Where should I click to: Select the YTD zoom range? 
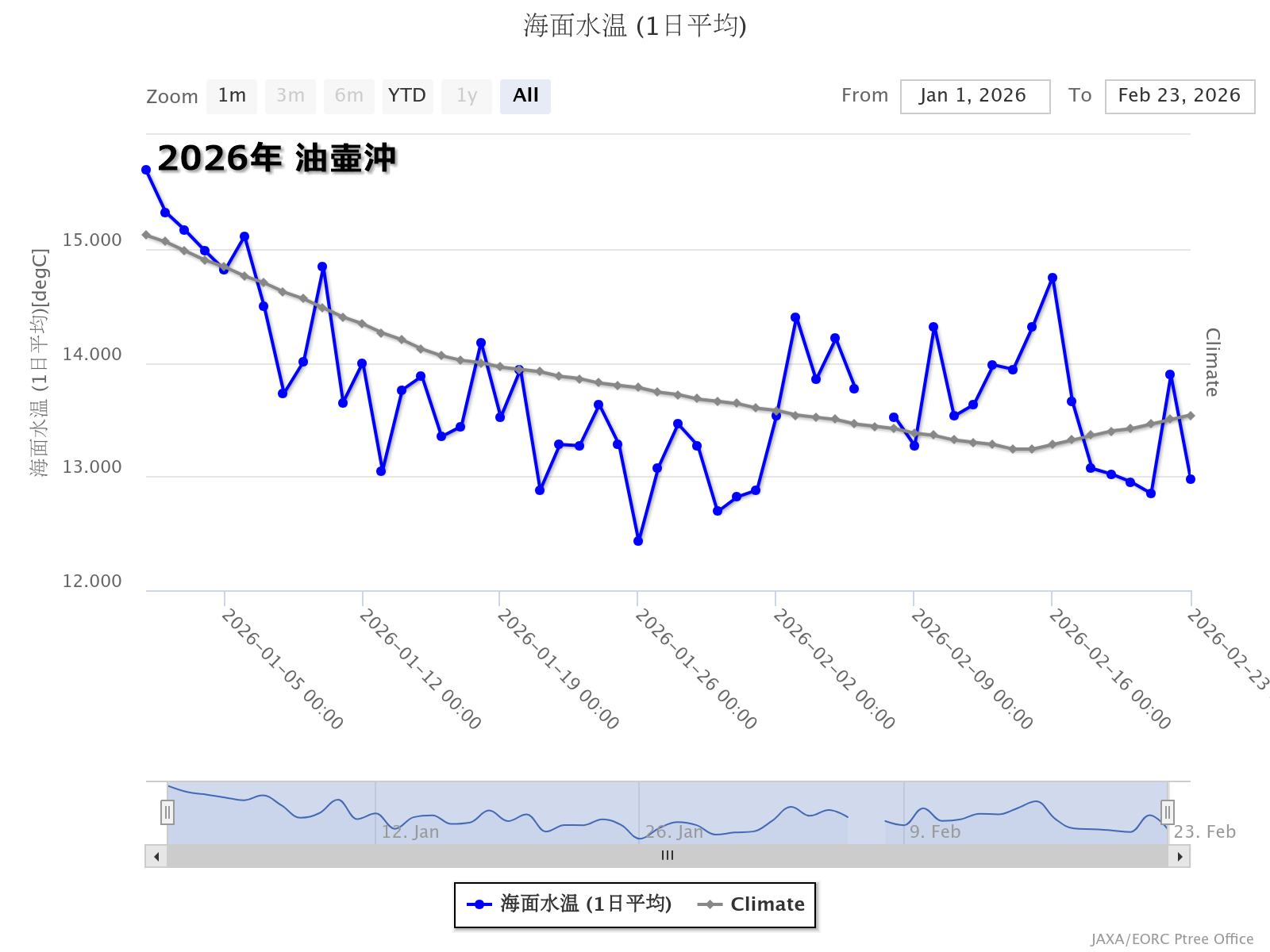(x=407, y=96)
